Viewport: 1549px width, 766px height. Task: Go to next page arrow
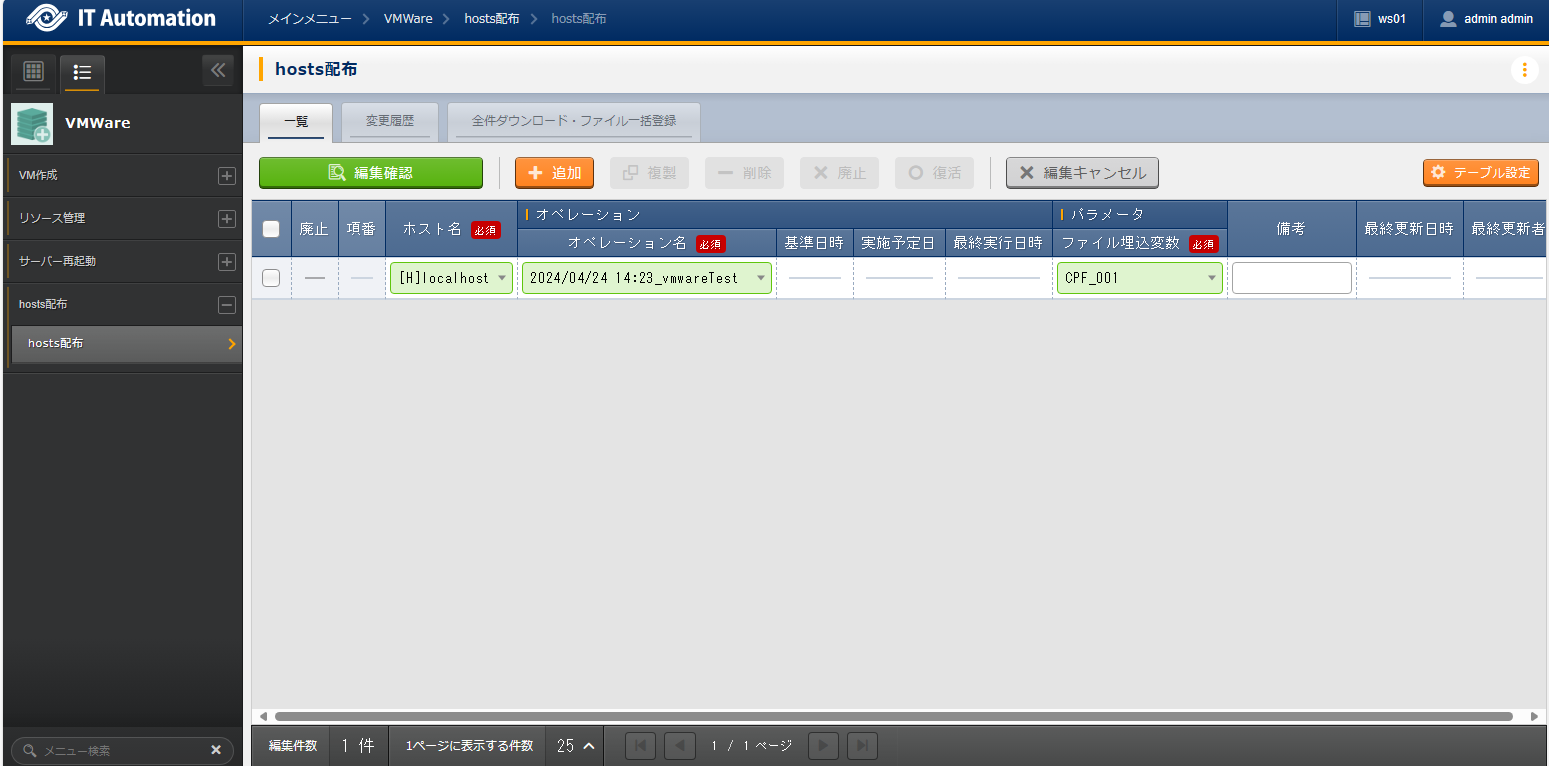point(824,746)
